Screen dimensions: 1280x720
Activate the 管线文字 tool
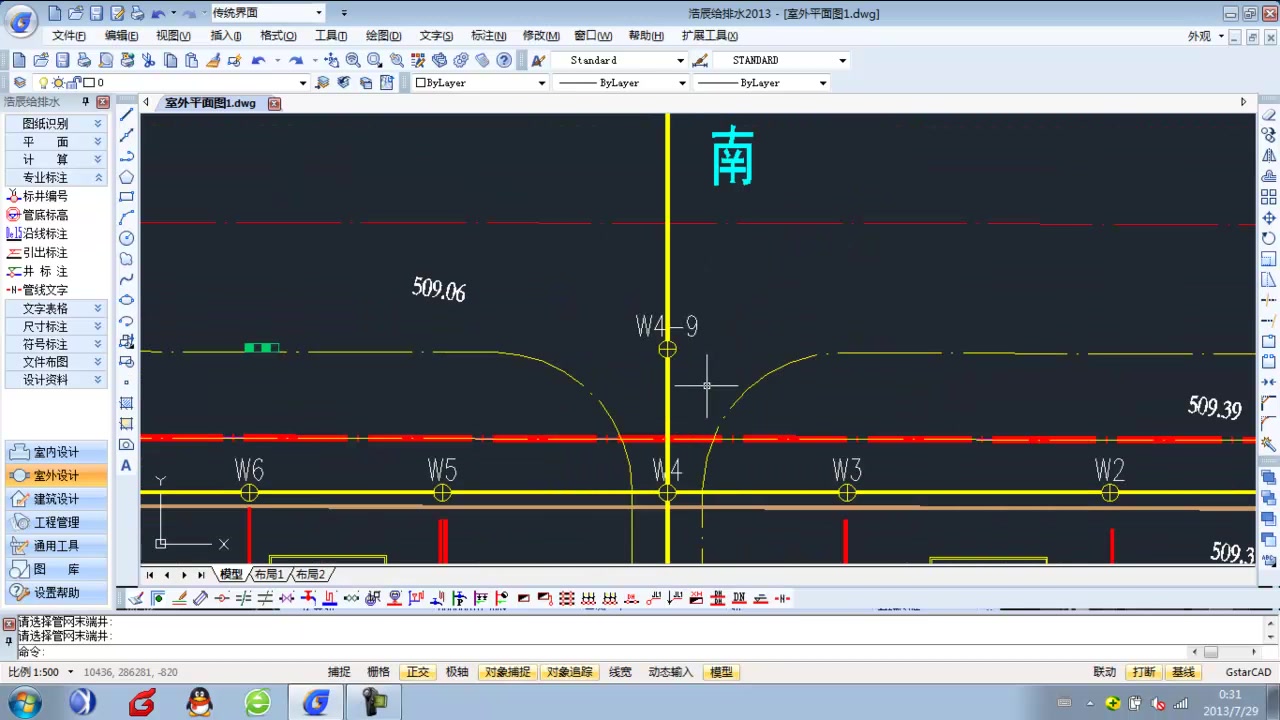point(46,290)
